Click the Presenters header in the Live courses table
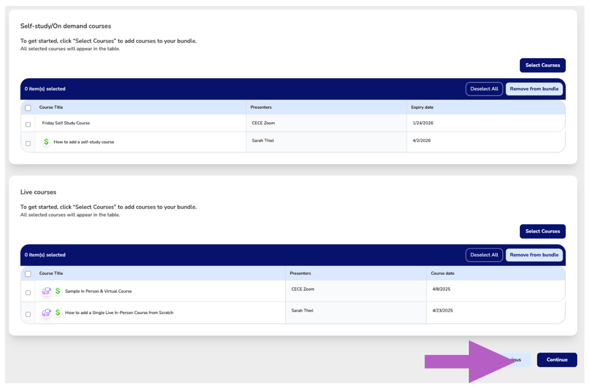589x391 pixels. [300, 273]
